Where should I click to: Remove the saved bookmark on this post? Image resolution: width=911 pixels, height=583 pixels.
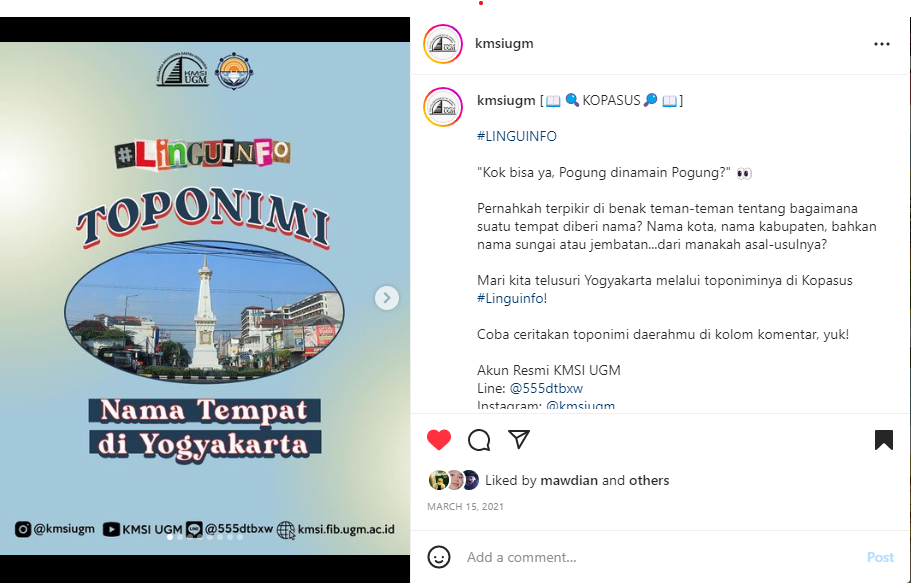883,440
